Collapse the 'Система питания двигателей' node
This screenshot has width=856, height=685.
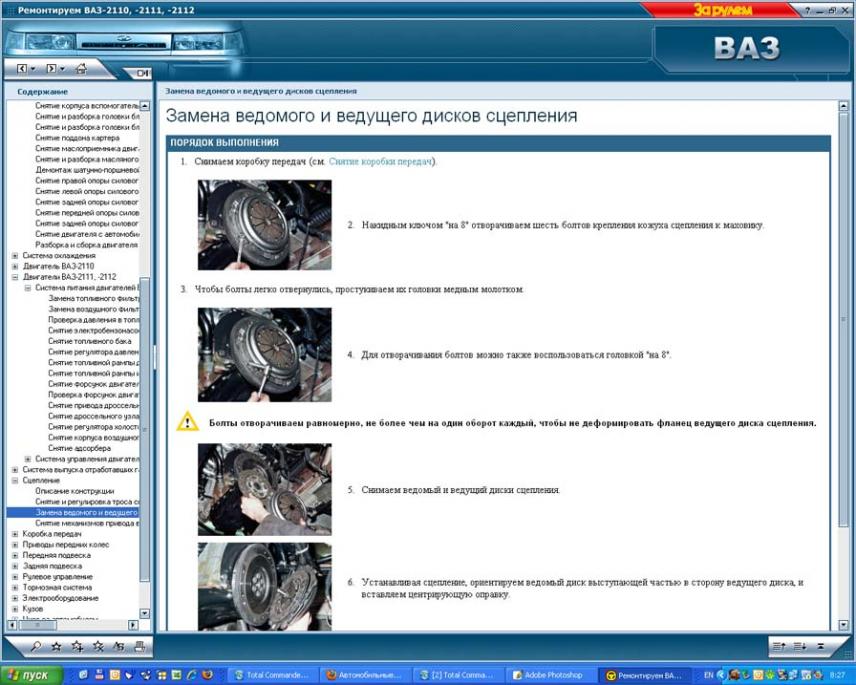(x=28, y=288)
